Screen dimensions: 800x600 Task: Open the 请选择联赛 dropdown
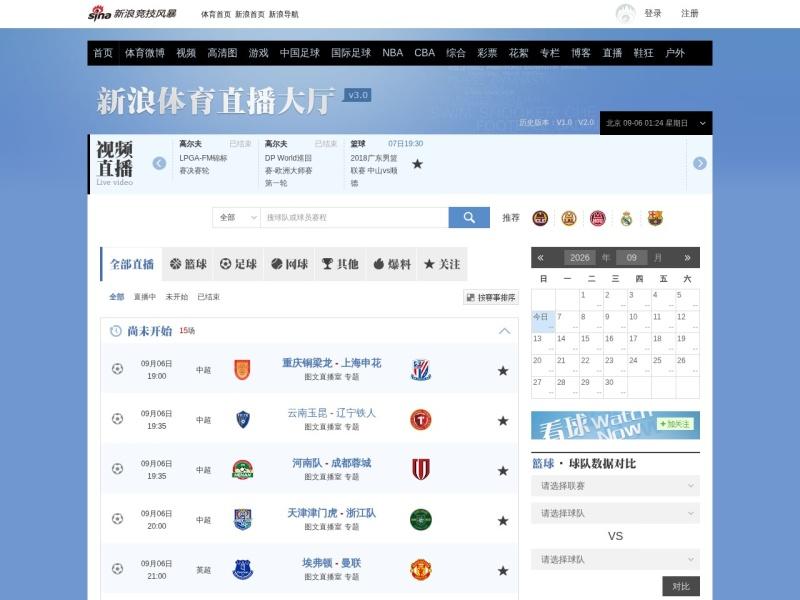pyautogui.click(x=615, y=486)
